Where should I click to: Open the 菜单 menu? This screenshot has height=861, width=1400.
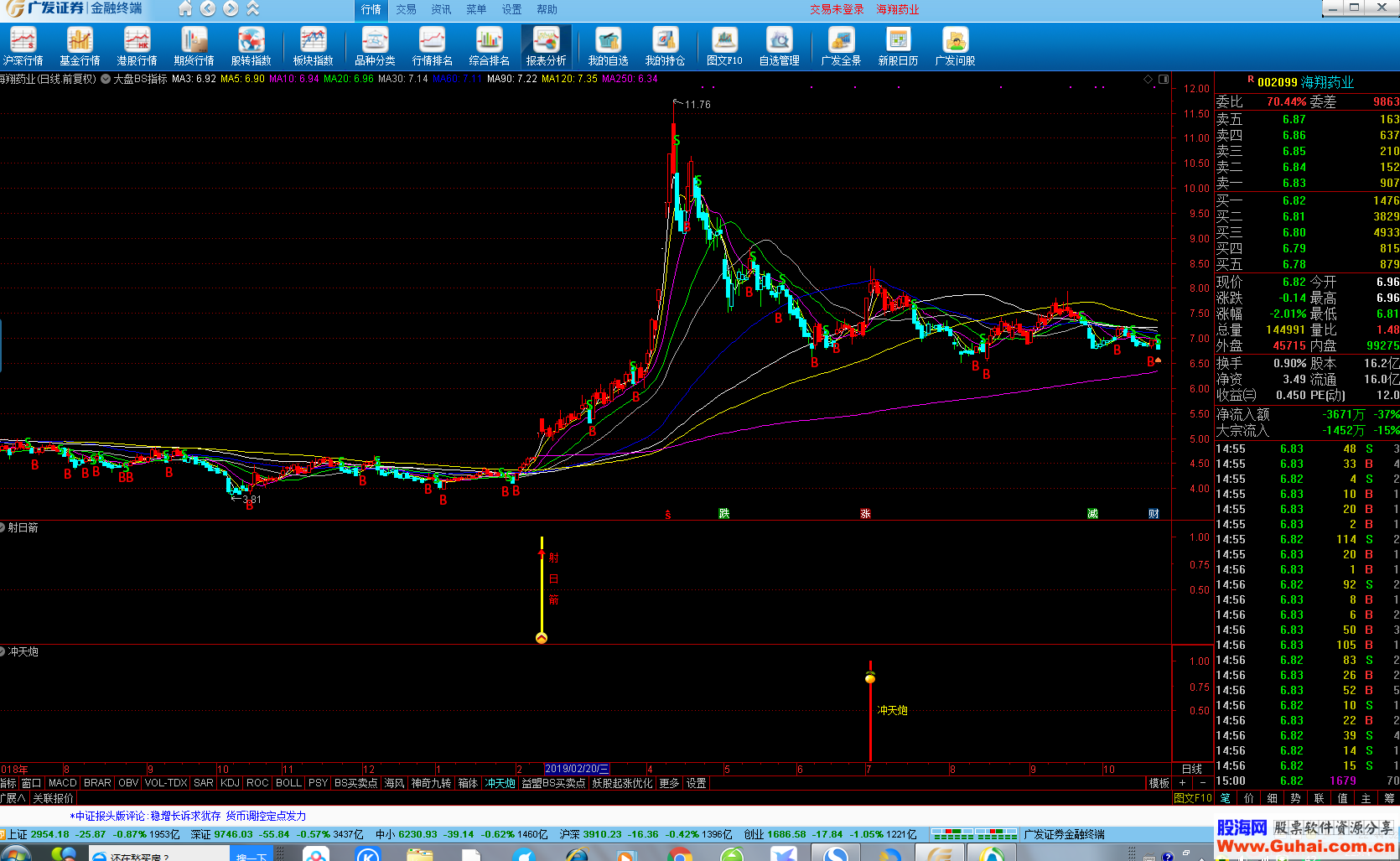point(476,9)
